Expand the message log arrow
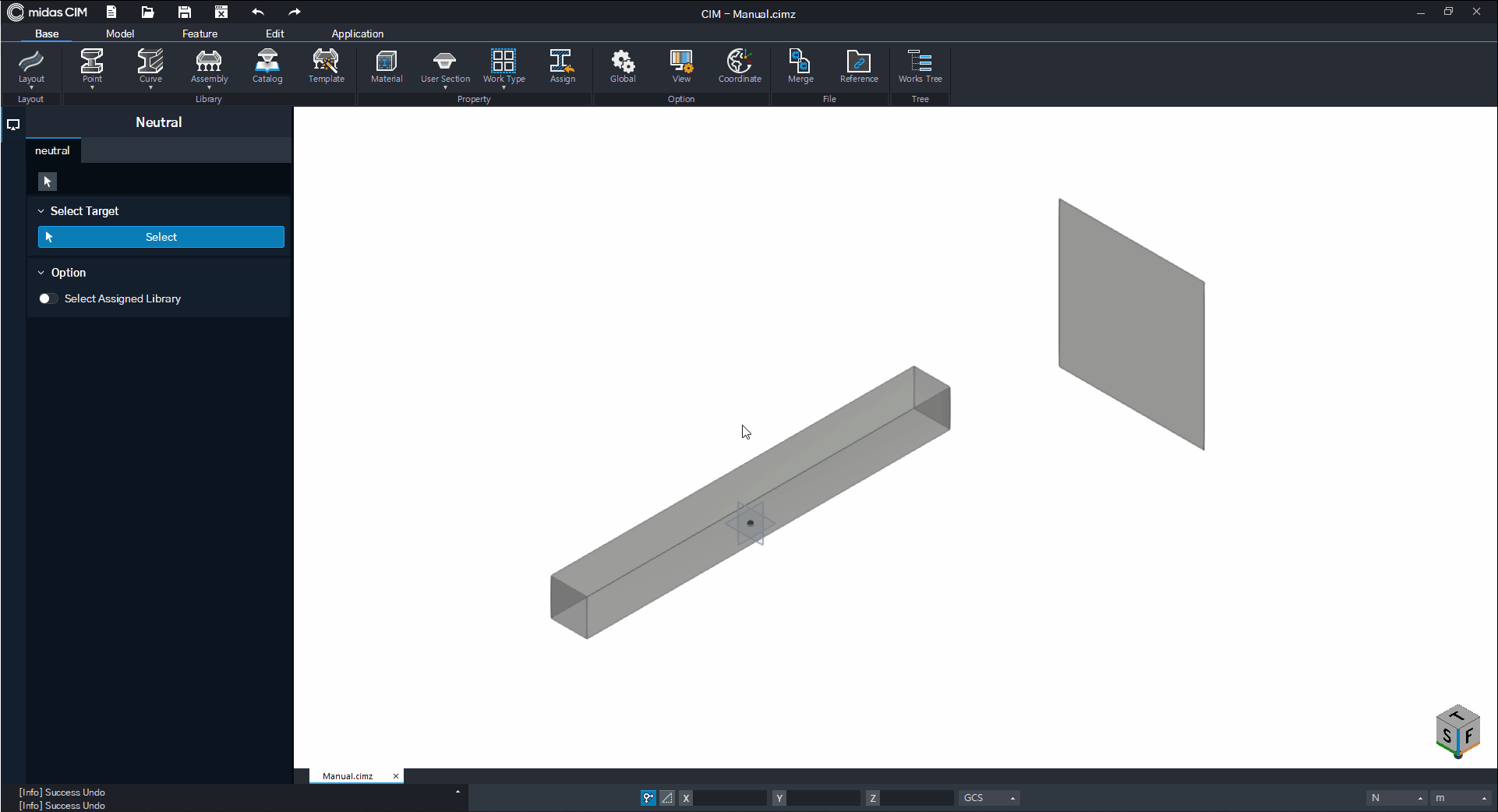Screen dimensions: 1498x812 click(x=458, y=792)
